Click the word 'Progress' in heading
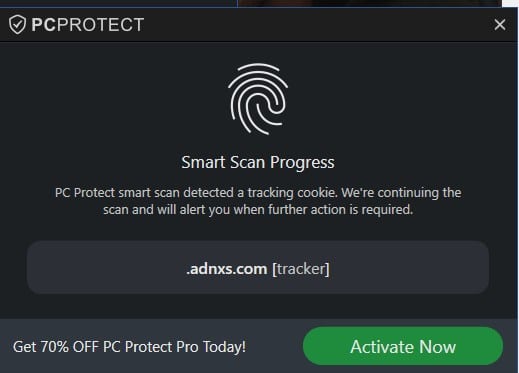This screenshot has height=373, width=519. tap(302, 163)
